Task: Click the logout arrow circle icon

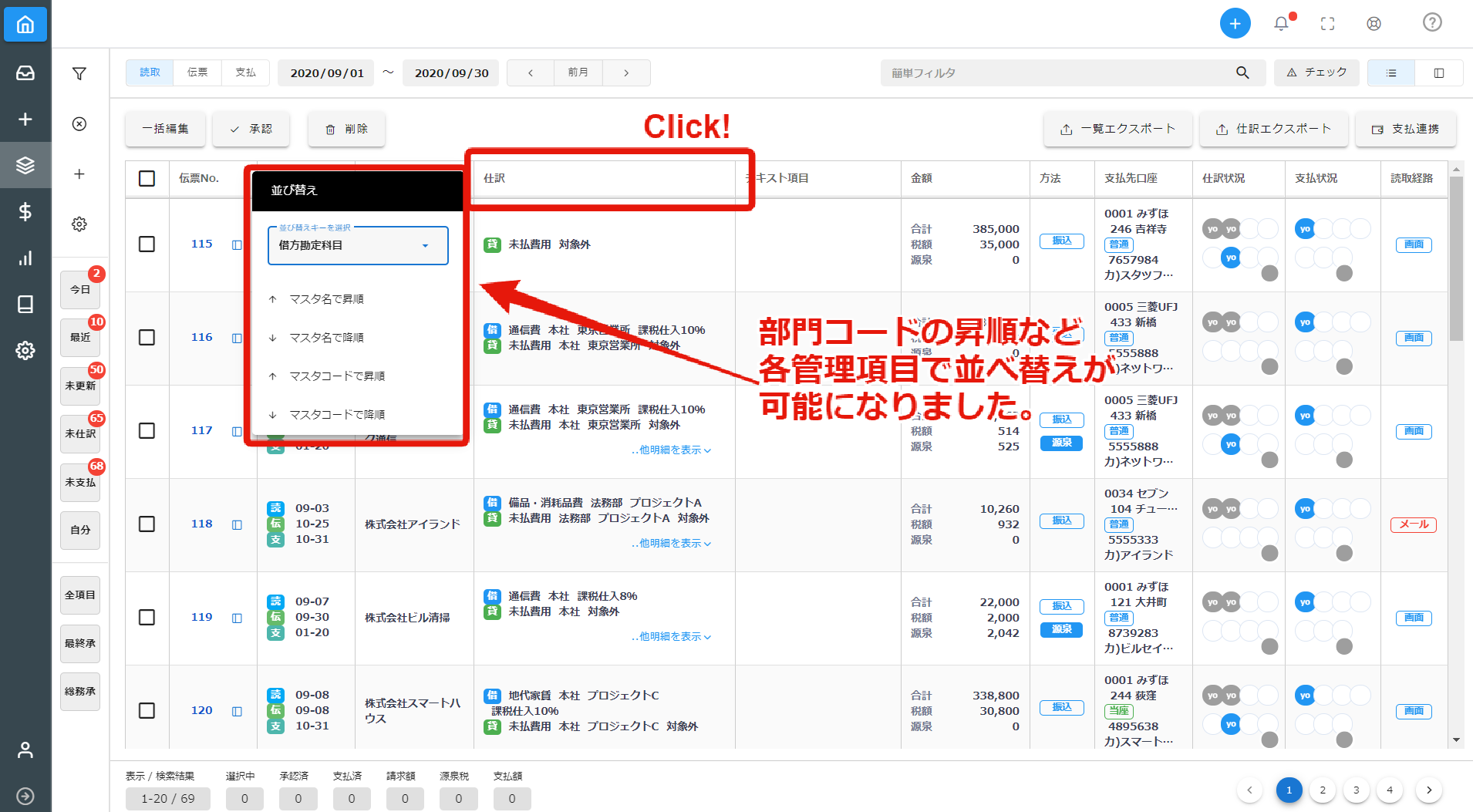Action: [25, 796]
